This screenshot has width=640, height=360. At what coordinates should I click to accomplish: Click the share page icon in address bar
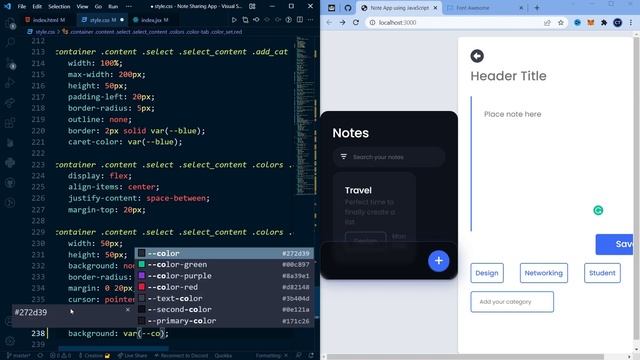point(547,22)
